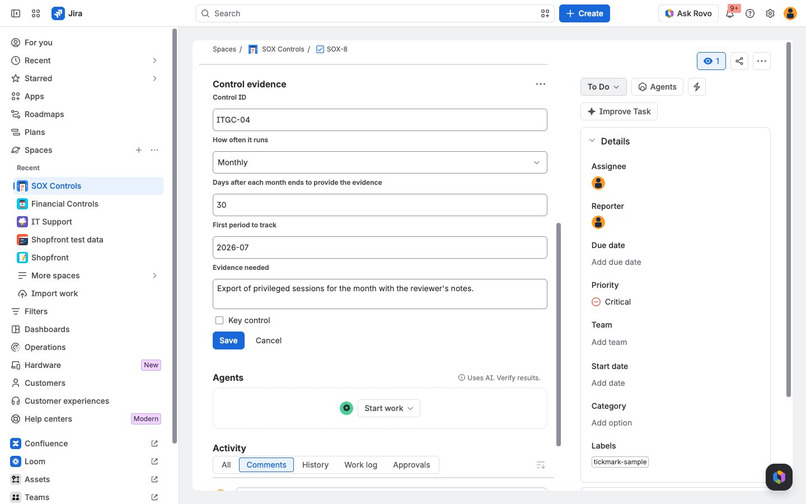806x504 pixels.
Task: Open Confluence external link icon
Action: [154, 443]
